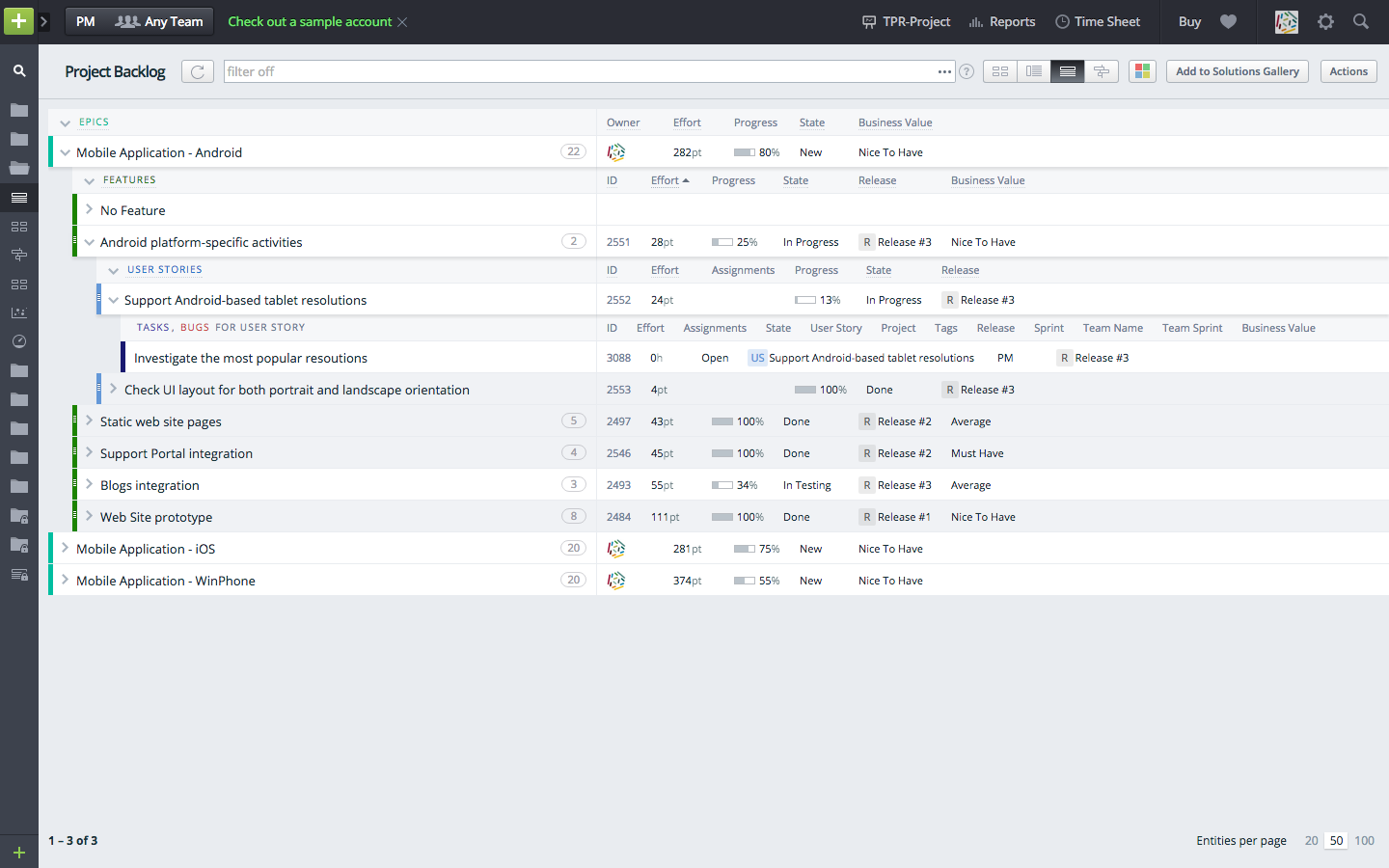Click the settings gear icon
The image size is (1389, 868).
[1325, 21]
